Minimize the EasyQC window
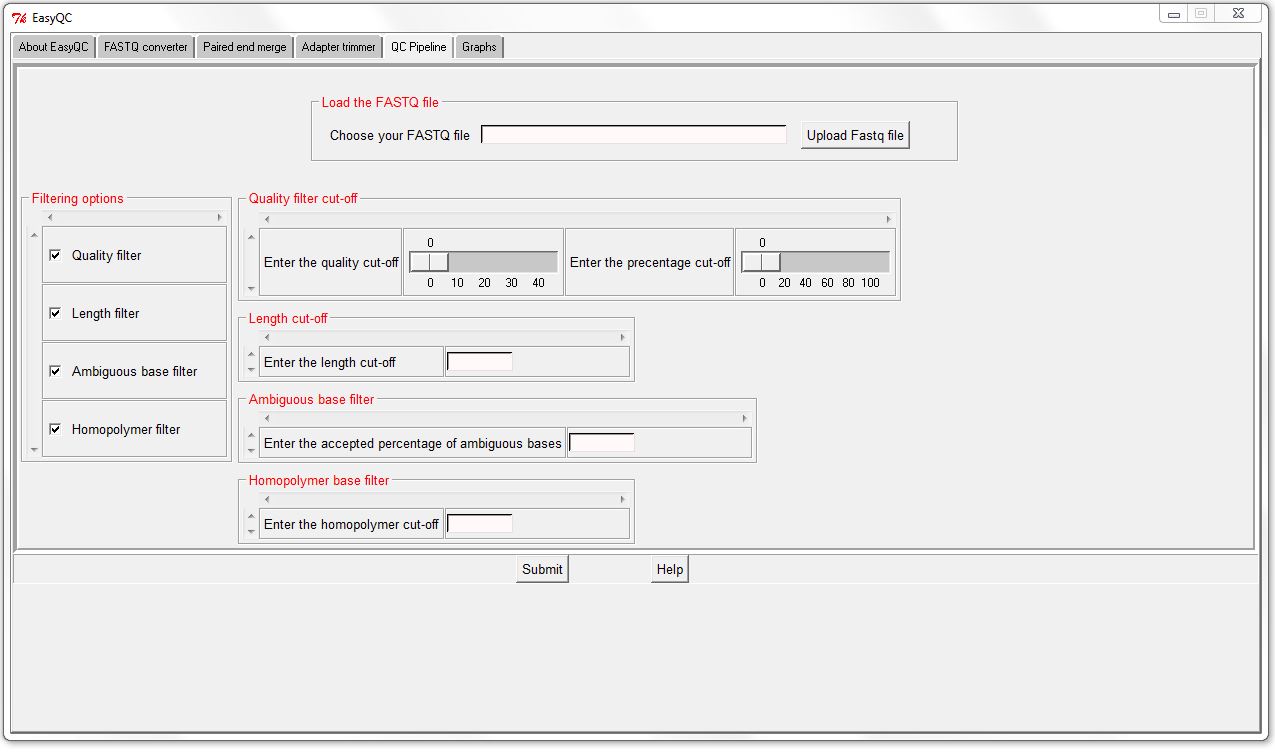This screenshot has width=1275, height=753. (x=1174, y=13)
